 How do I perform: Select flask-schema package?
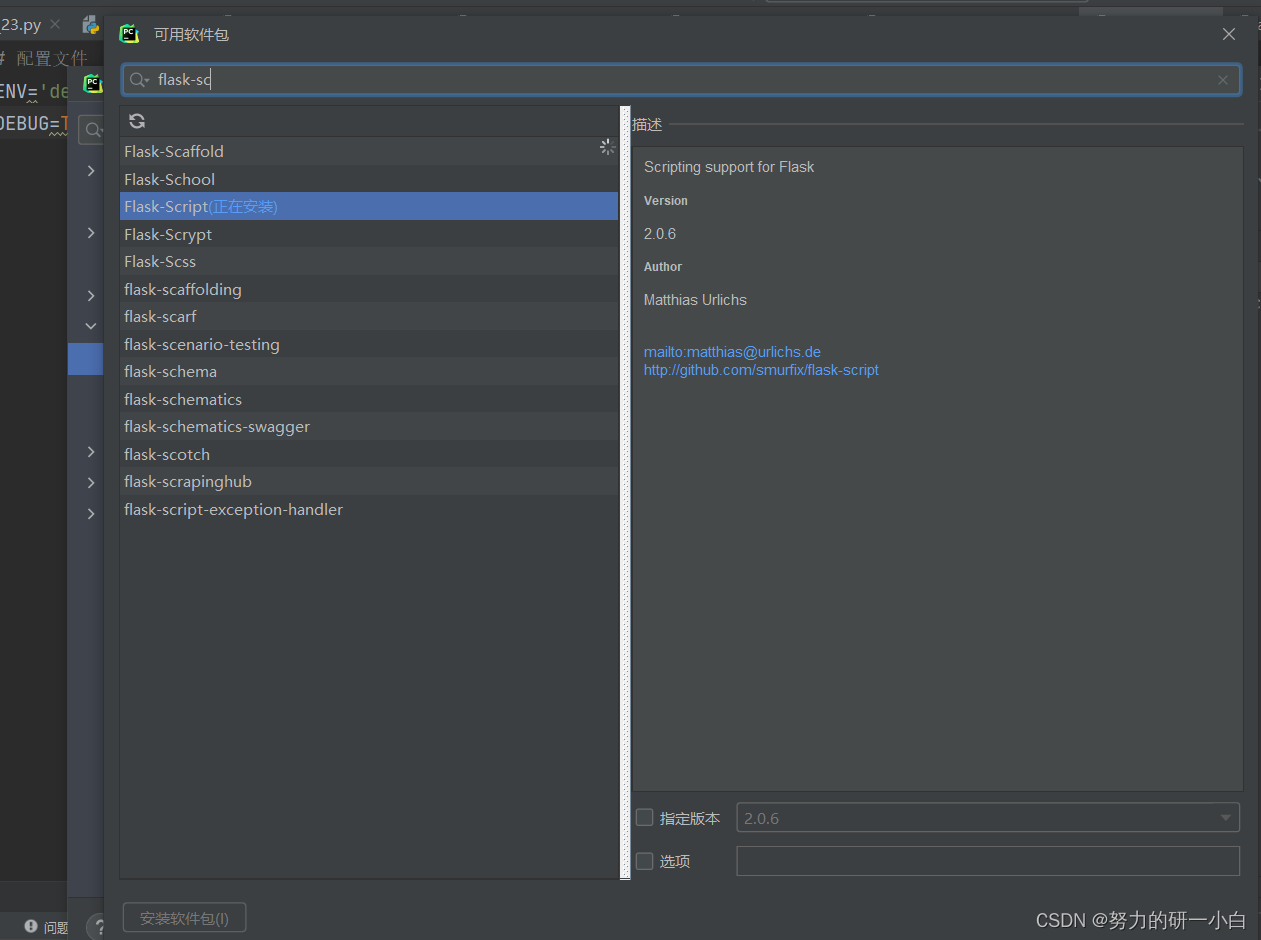pyautogui.click(x=369, y=371)
